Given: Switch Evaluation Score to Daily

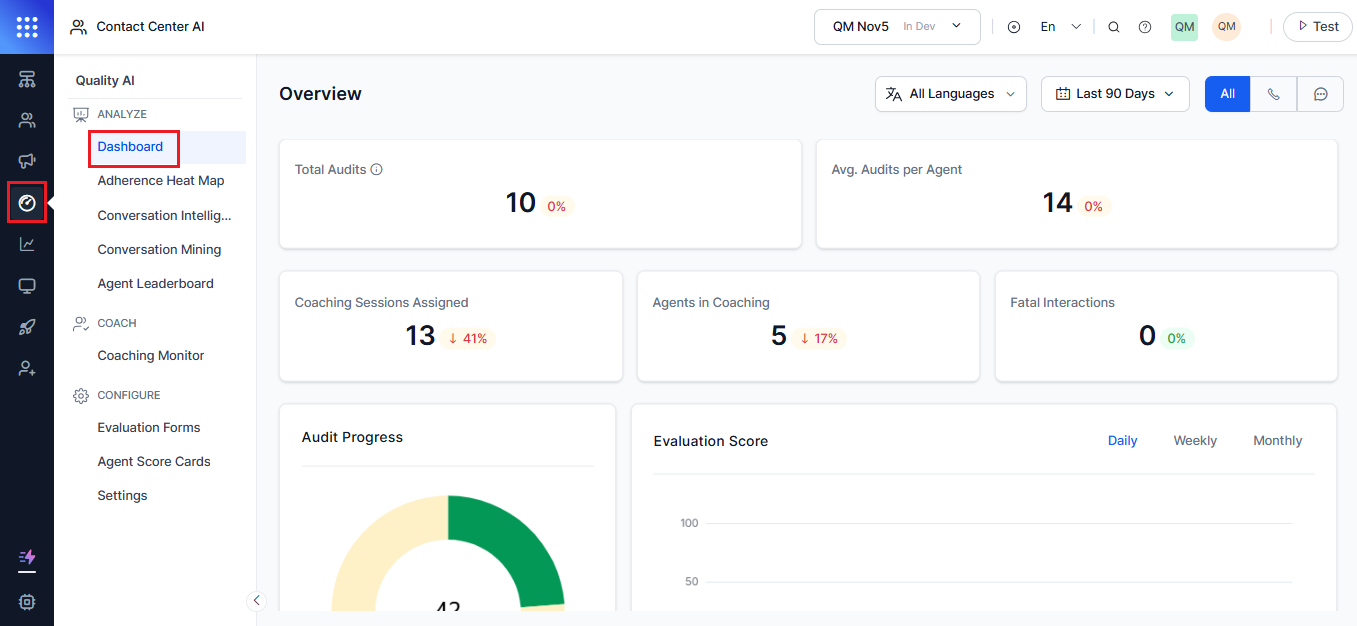Looking at the screenshot, I should click(1122, 441).
